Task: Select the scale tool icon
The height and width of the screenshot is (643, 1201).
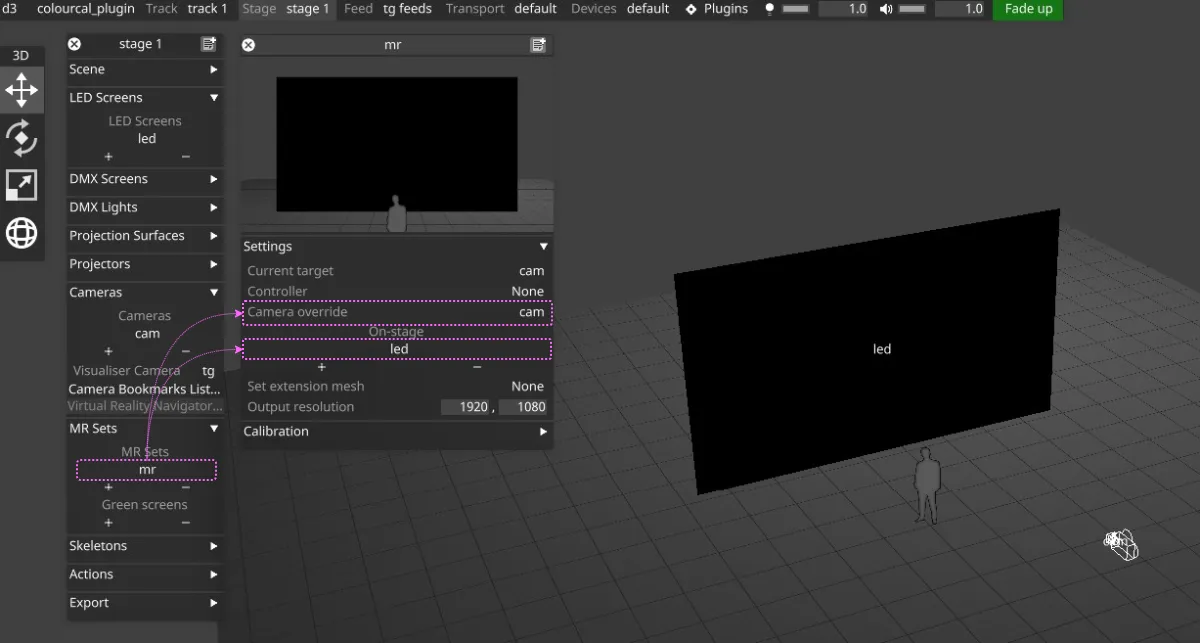Action: click(21, 185)
